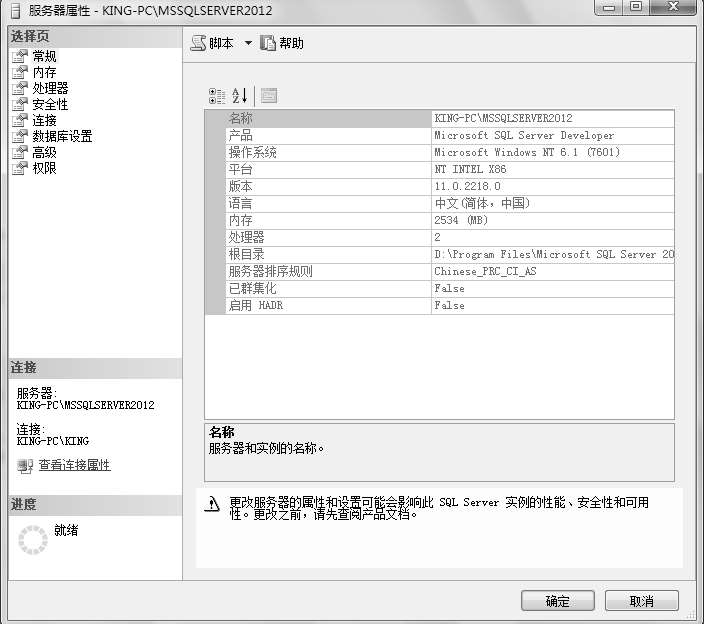Minimize the server properties window

tap(609, 7)
